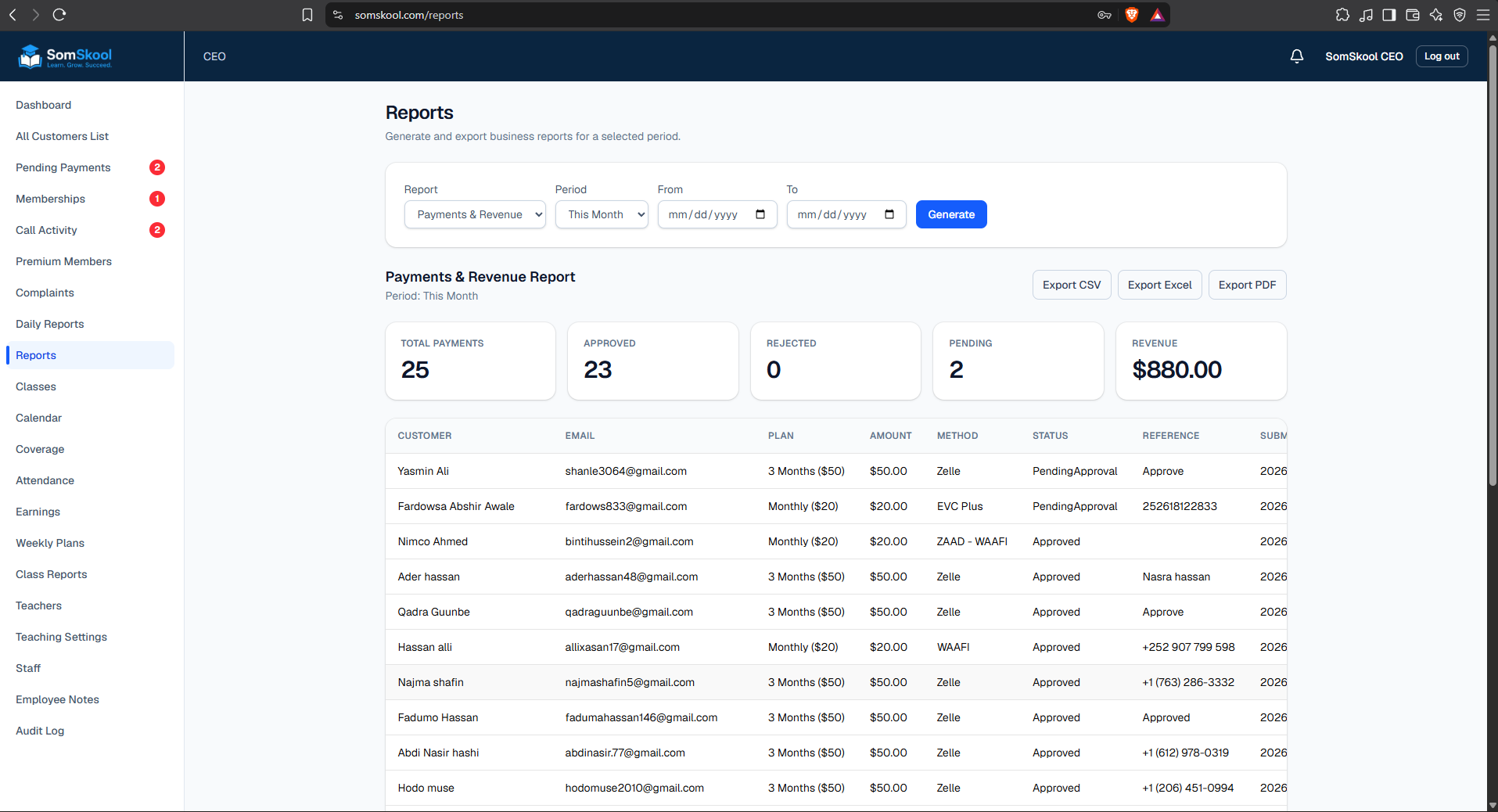Click the notifications bell icon

[x=1297, y=56]
